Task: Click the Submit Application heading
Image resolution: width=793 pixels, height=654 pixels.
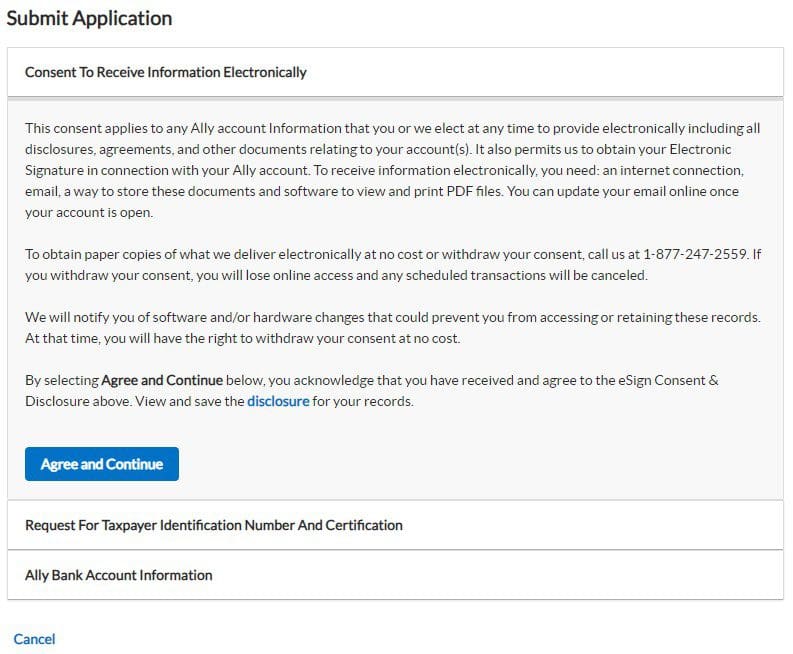Action: coord(89,18)
